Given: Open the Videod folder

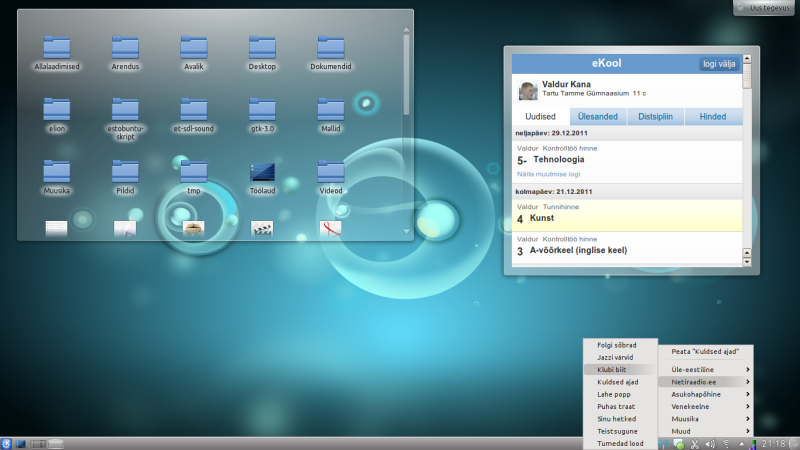Looking at the screenshot, I should [x=331, y=177].
